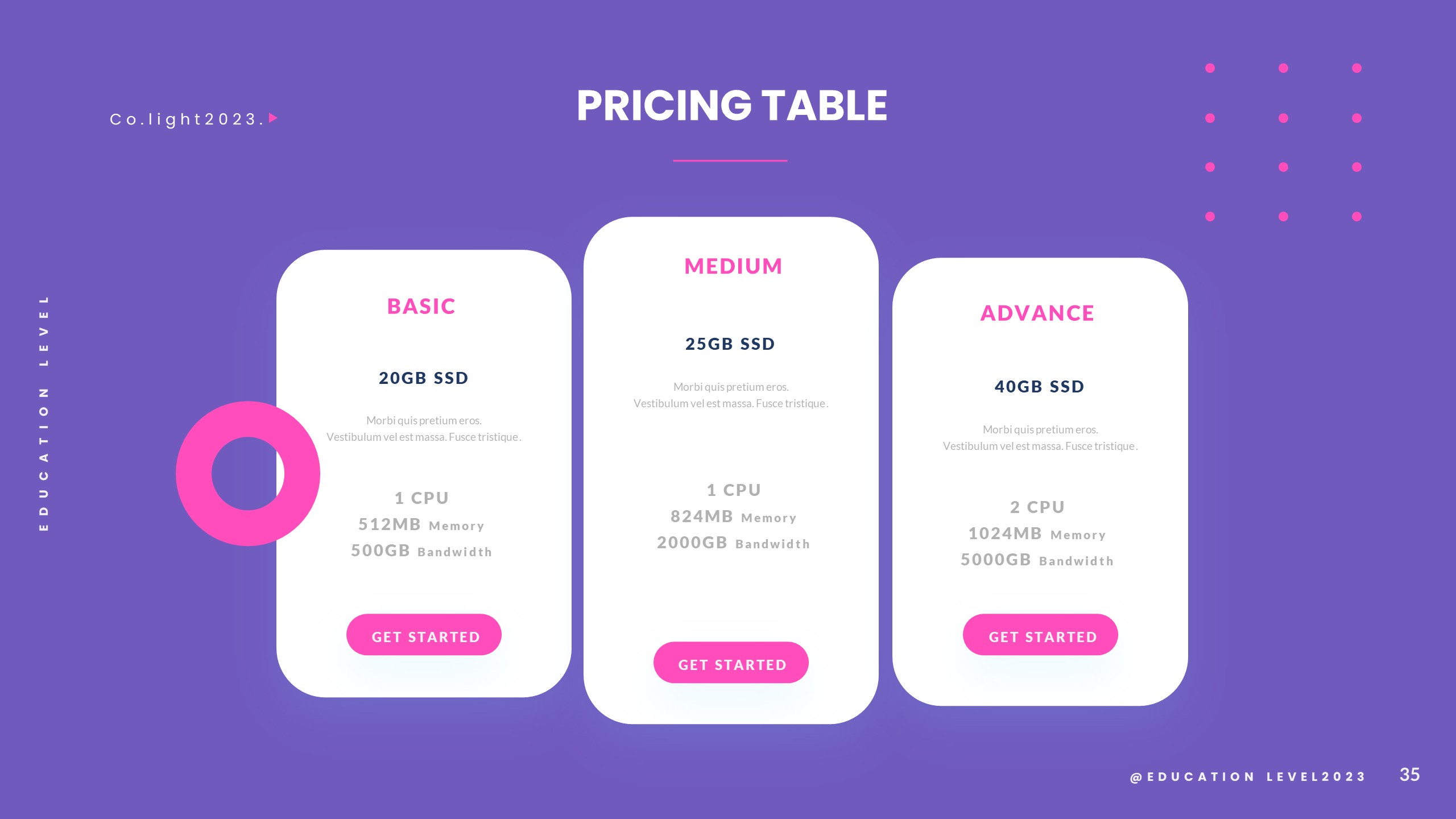Select the MEDIUM plan heading
The image size is (1456, 819).
733,266
